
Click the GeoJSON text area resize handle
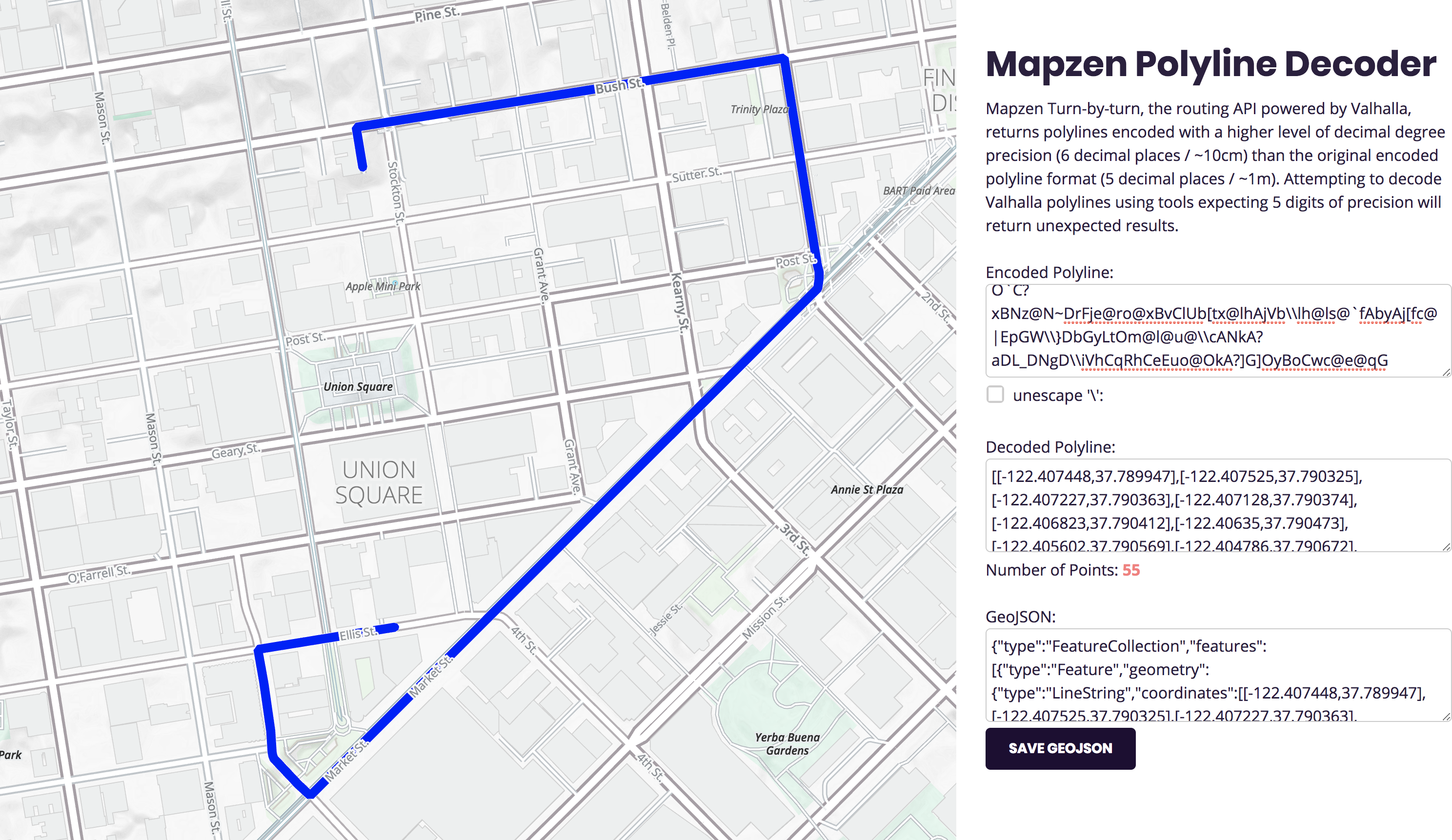pos(1446,717)
